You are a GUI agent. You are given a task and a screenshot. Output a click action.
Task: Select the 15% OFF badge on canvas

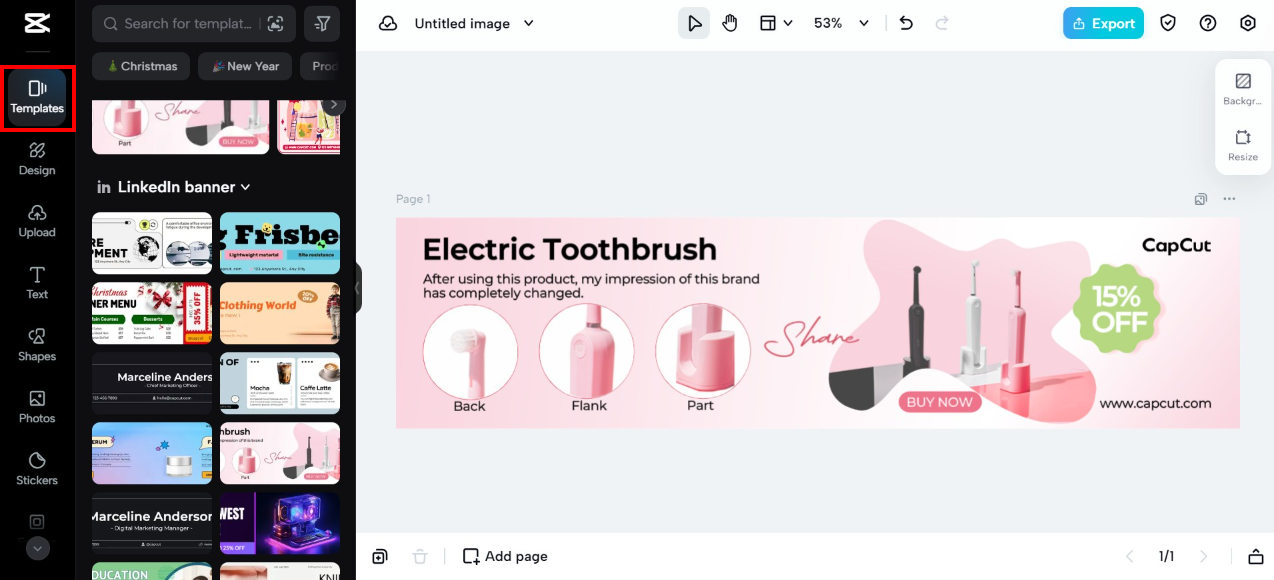click(x=1117, y=309)
